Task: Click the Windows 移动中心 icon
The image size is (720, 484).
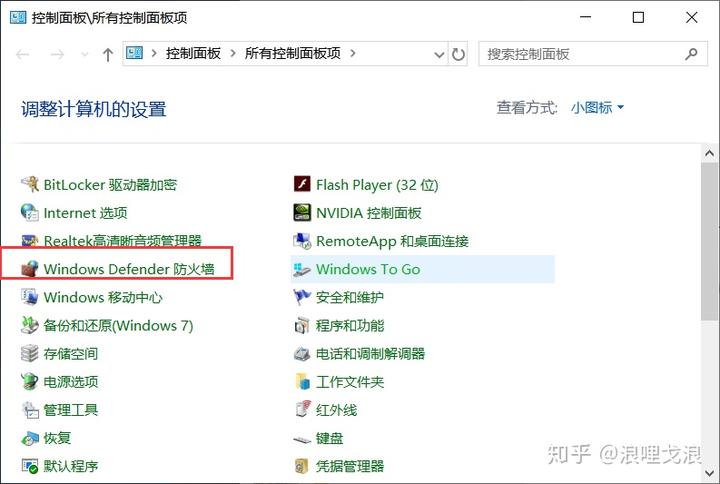Action: coord(30,297)
